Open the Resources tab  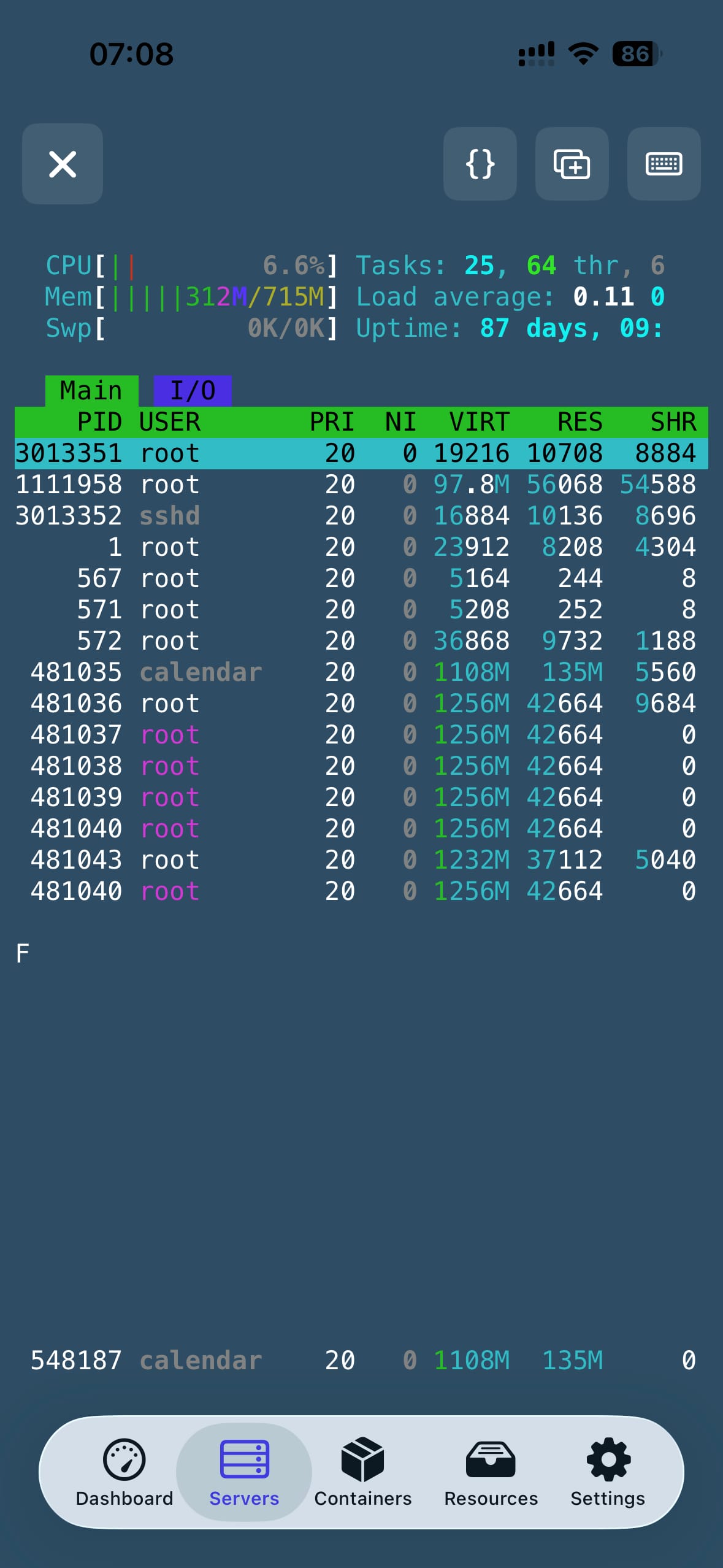click(491, 1472)
